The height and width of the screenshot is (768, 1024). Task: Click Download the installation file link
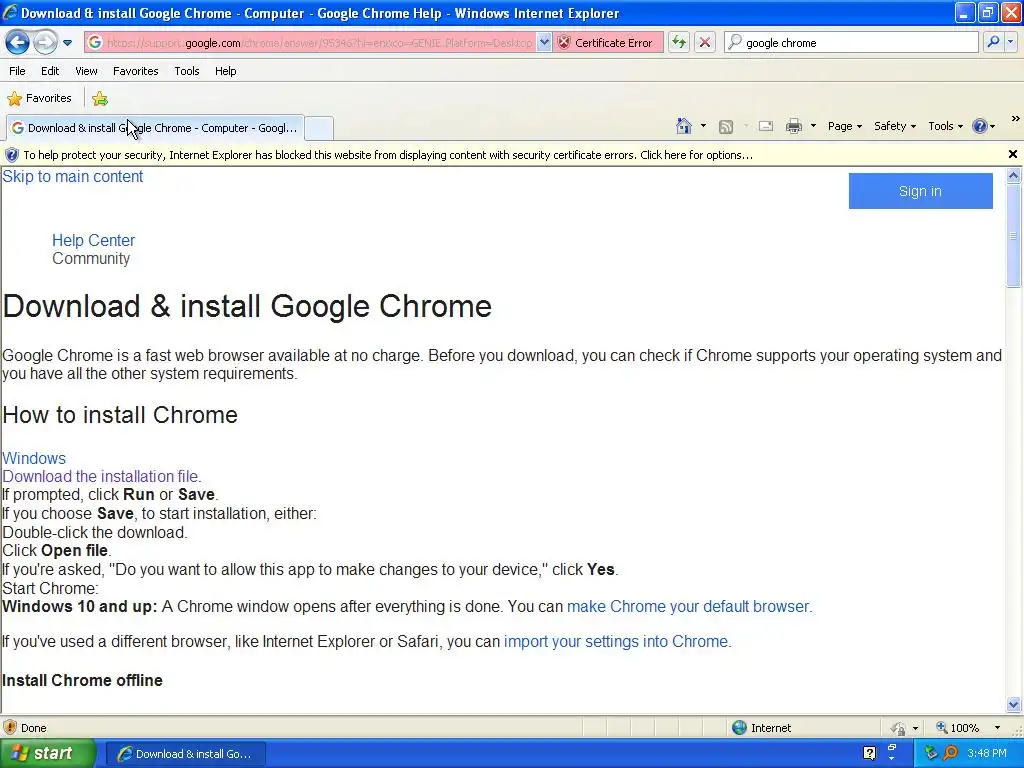[x=101, y=477]
